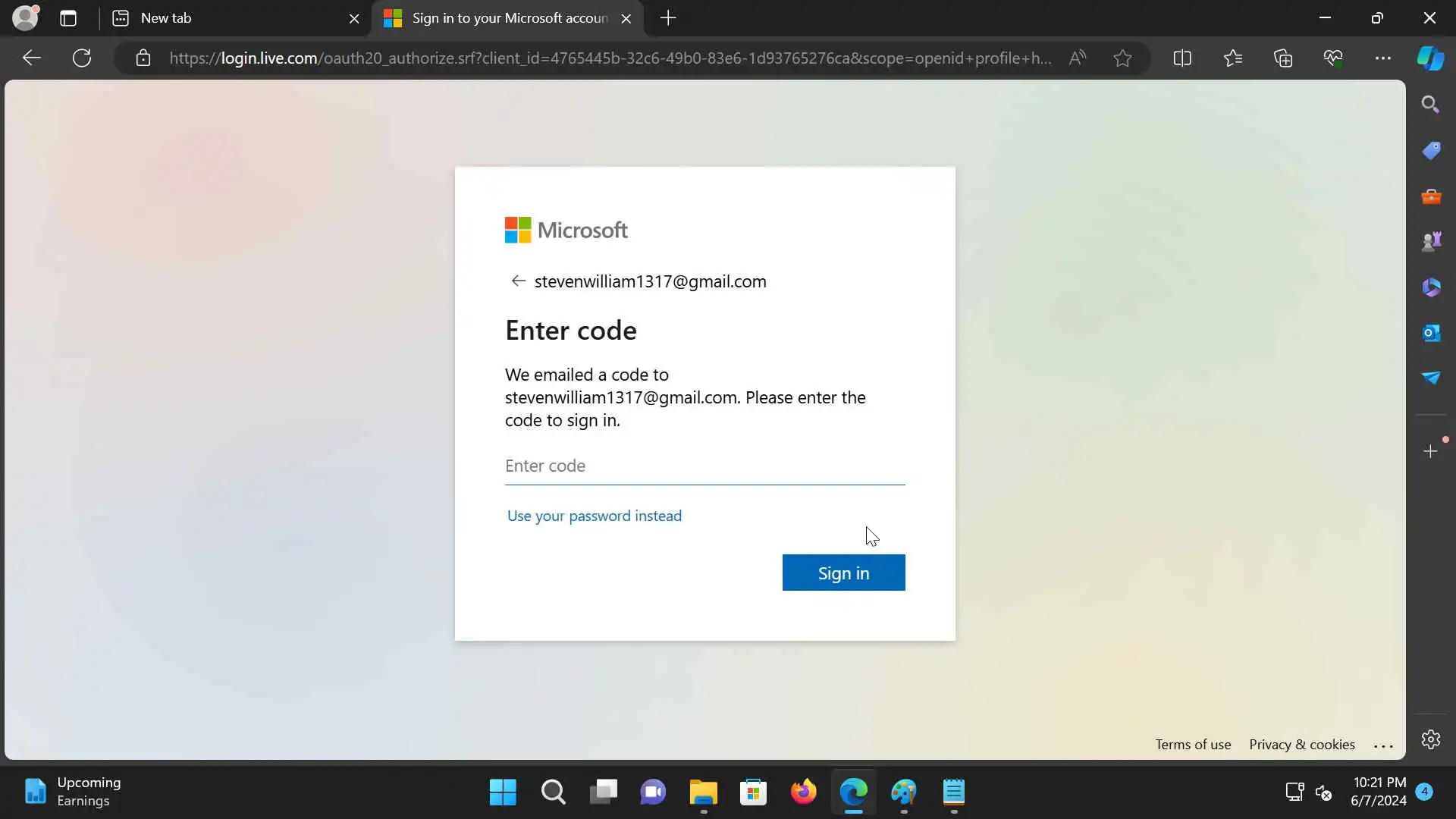Go back using arrow beside email

pyautogui.click(x=518, y=281)
